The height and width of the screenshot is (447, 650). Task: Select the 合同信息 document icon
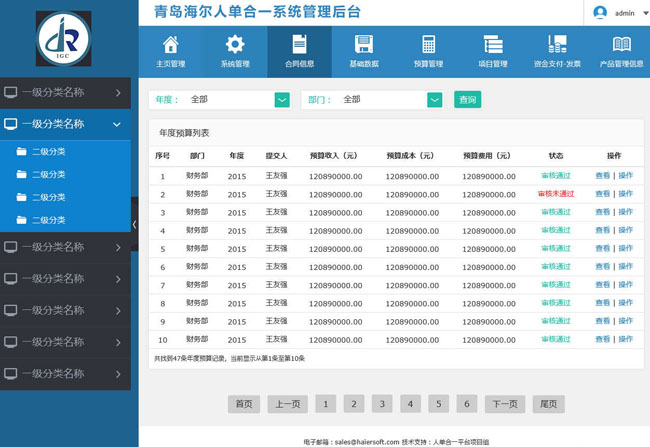(x=299, y=44)
